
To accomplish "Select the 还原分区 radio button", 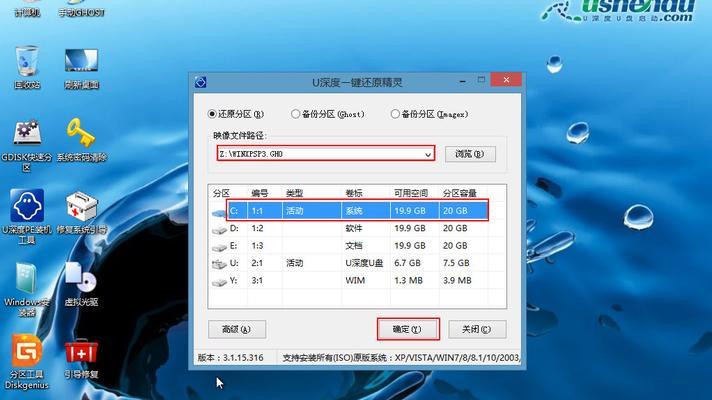I will pos(213,114).
